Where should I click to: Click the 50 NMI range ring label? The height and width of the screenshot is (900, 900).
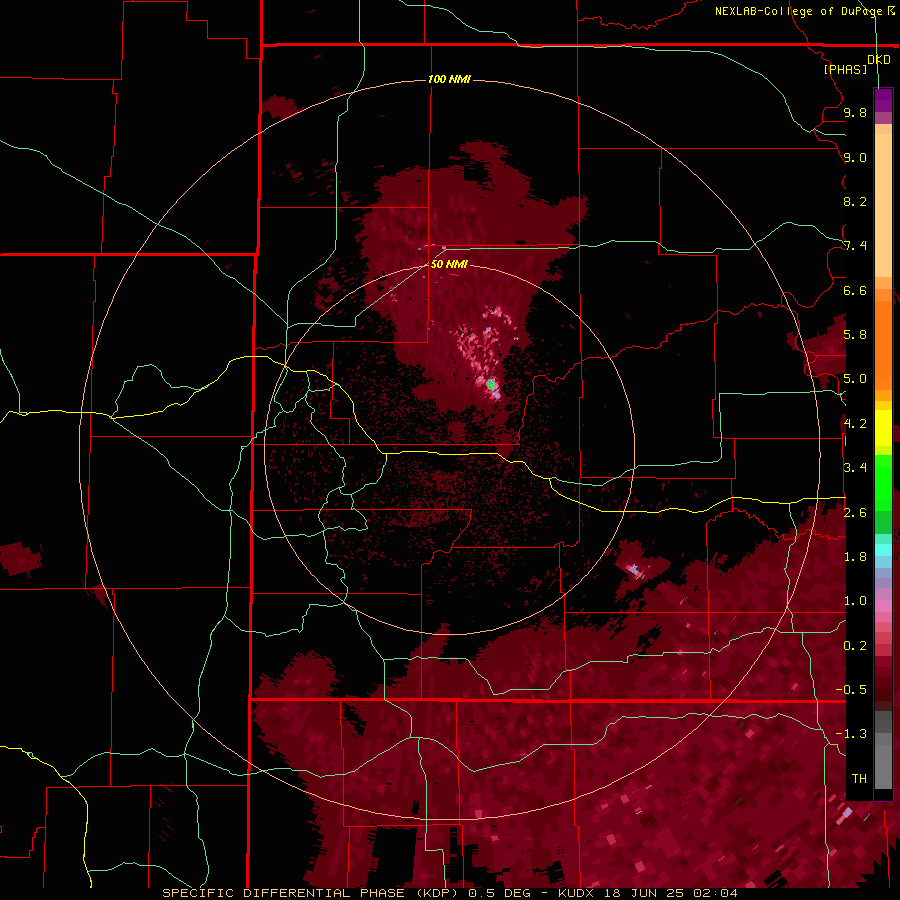click(x=449, y=264)
